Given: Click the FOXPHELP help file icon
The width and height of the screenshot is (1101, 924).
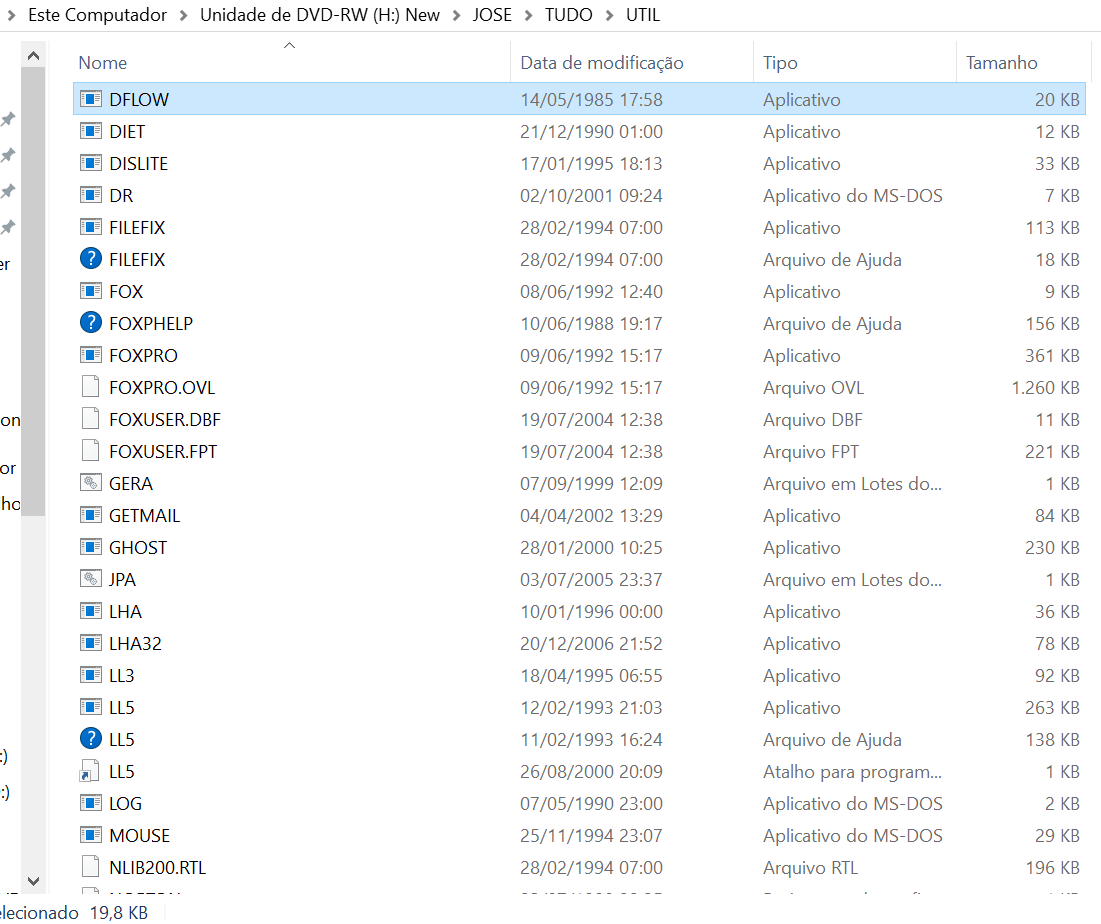Looking at the screenshot, I should [91, 323].
